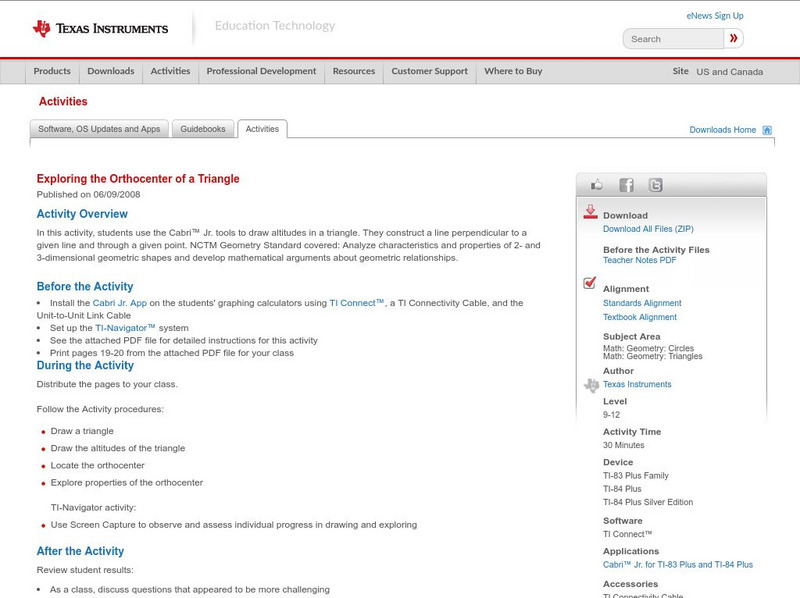The height and width of the screenshot is (598, 800).
Task: Click the gray TI logo beside Author
Action: (591, 385)
